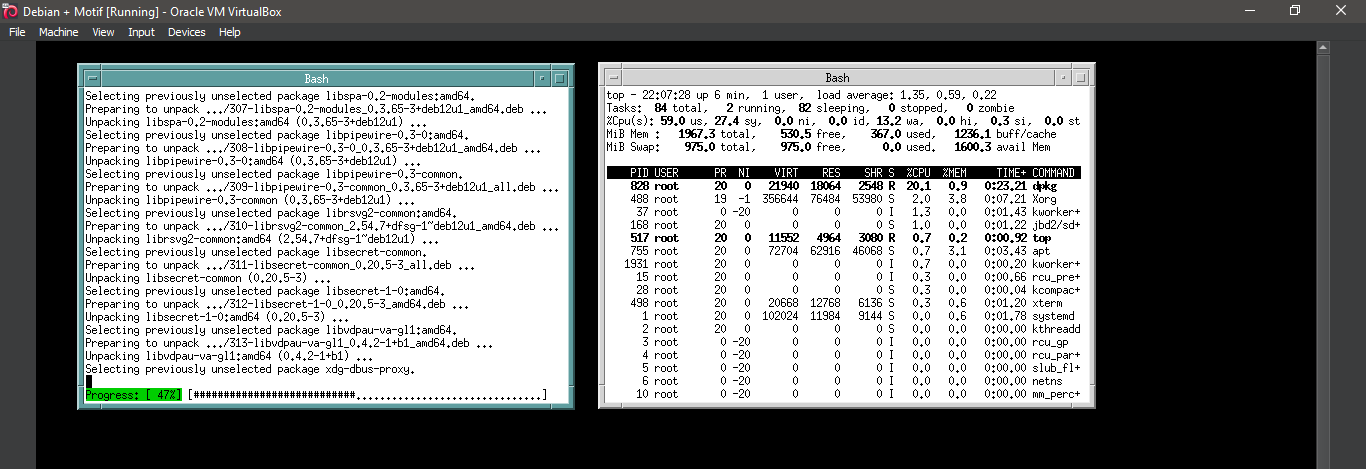Open the Input menu

click(x=141, y=32)
